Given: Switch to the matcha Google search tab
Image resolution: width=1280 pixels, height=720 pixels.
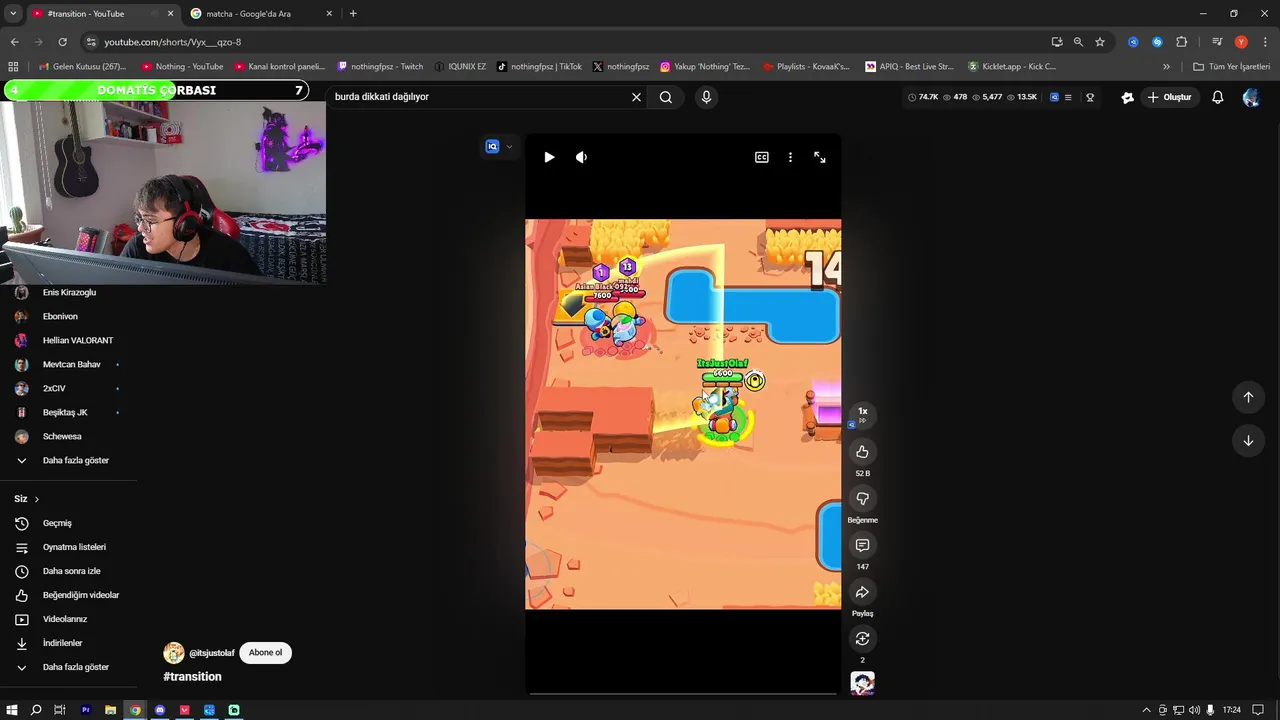Looking at the screenshot, I should point(260,13).
